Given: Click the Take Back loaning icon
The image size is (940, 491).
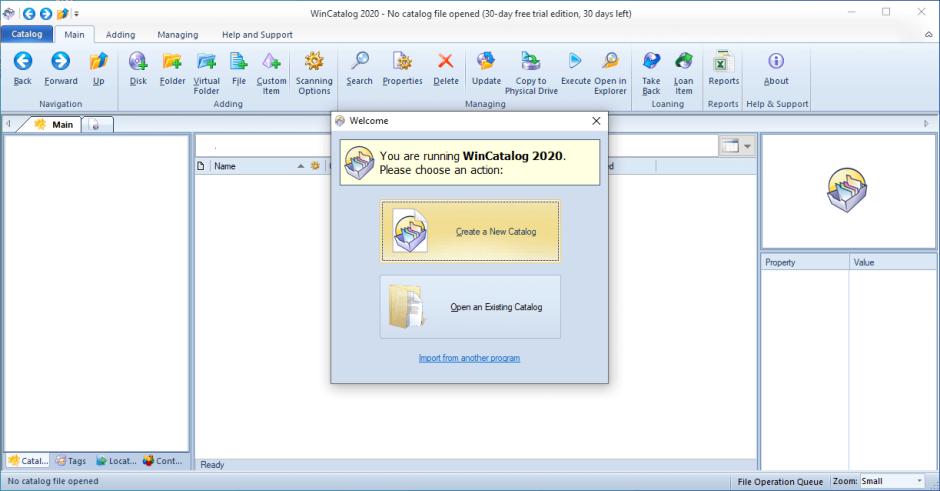Looking at the screenshot, I should pyautogui.click(x=651, y=73).
